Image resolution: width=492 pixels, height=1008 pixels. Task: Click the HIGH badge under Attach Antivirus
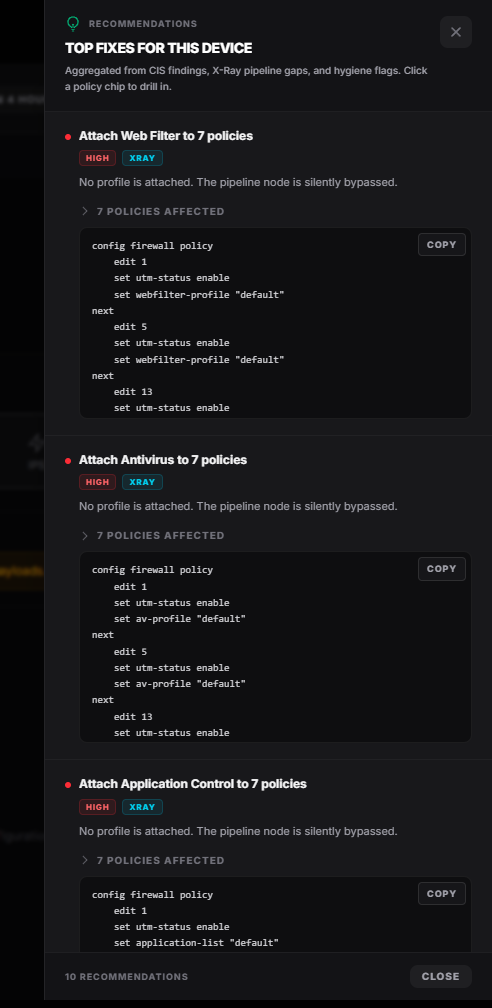coord(98,482)
